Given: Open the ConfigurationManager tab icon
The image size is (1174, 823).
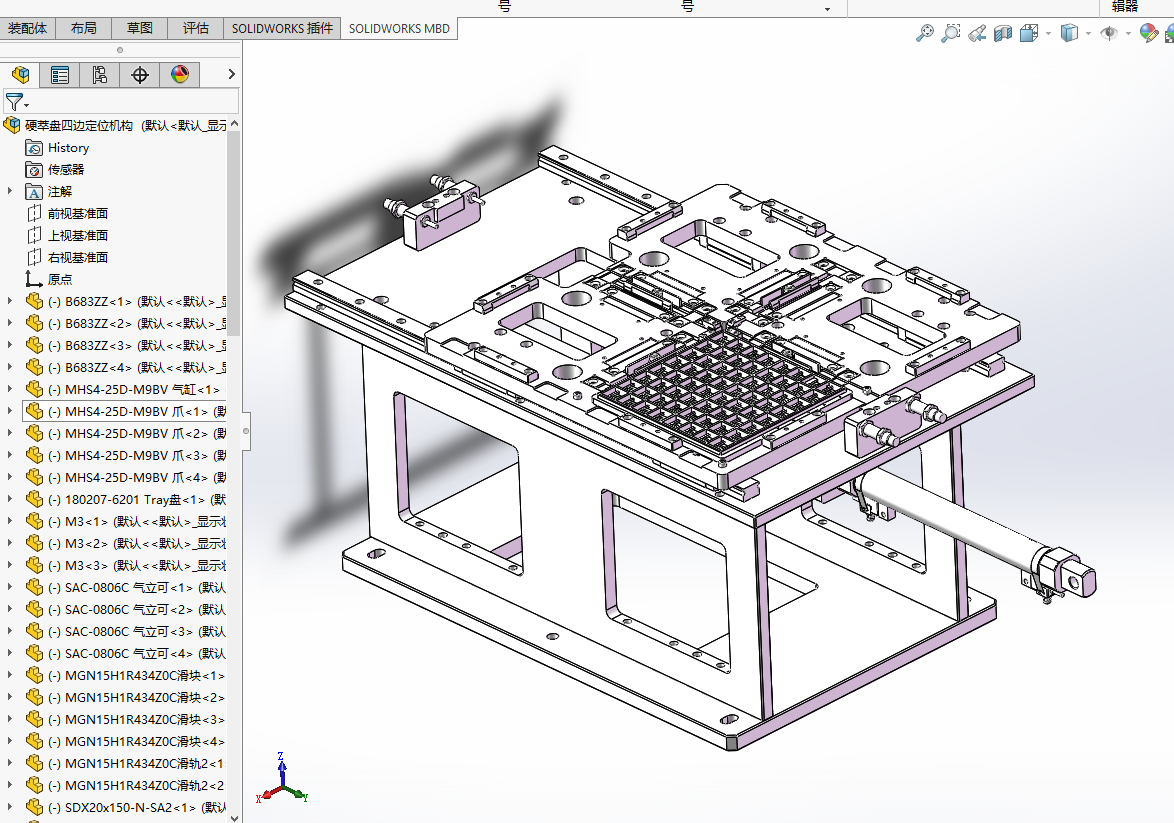Looking at the screenshot, I should (100, 75).
